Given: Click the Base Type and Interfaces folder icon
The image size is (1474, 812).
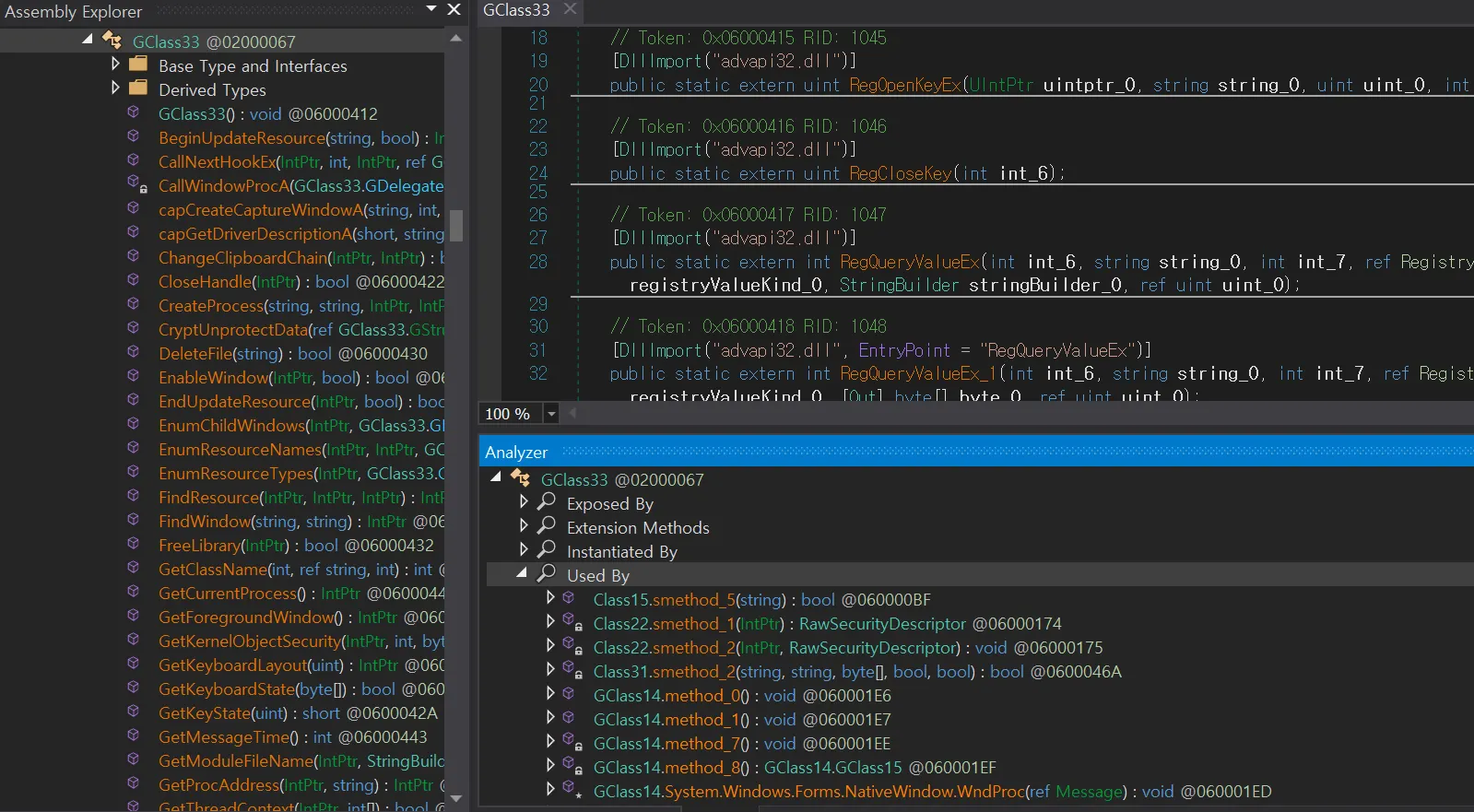Looking at the screenshot, I should pyautogui.click(x=138, y=65).
